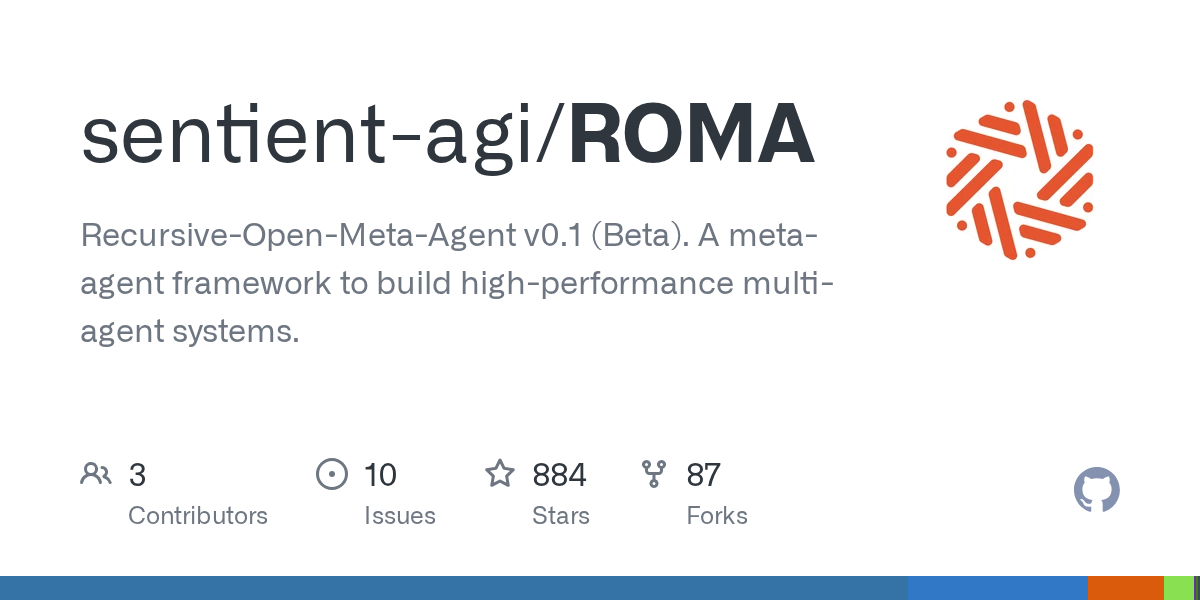The image size is (1200, 600).
Task: Click the Contributors people icon
Action: 96,474
